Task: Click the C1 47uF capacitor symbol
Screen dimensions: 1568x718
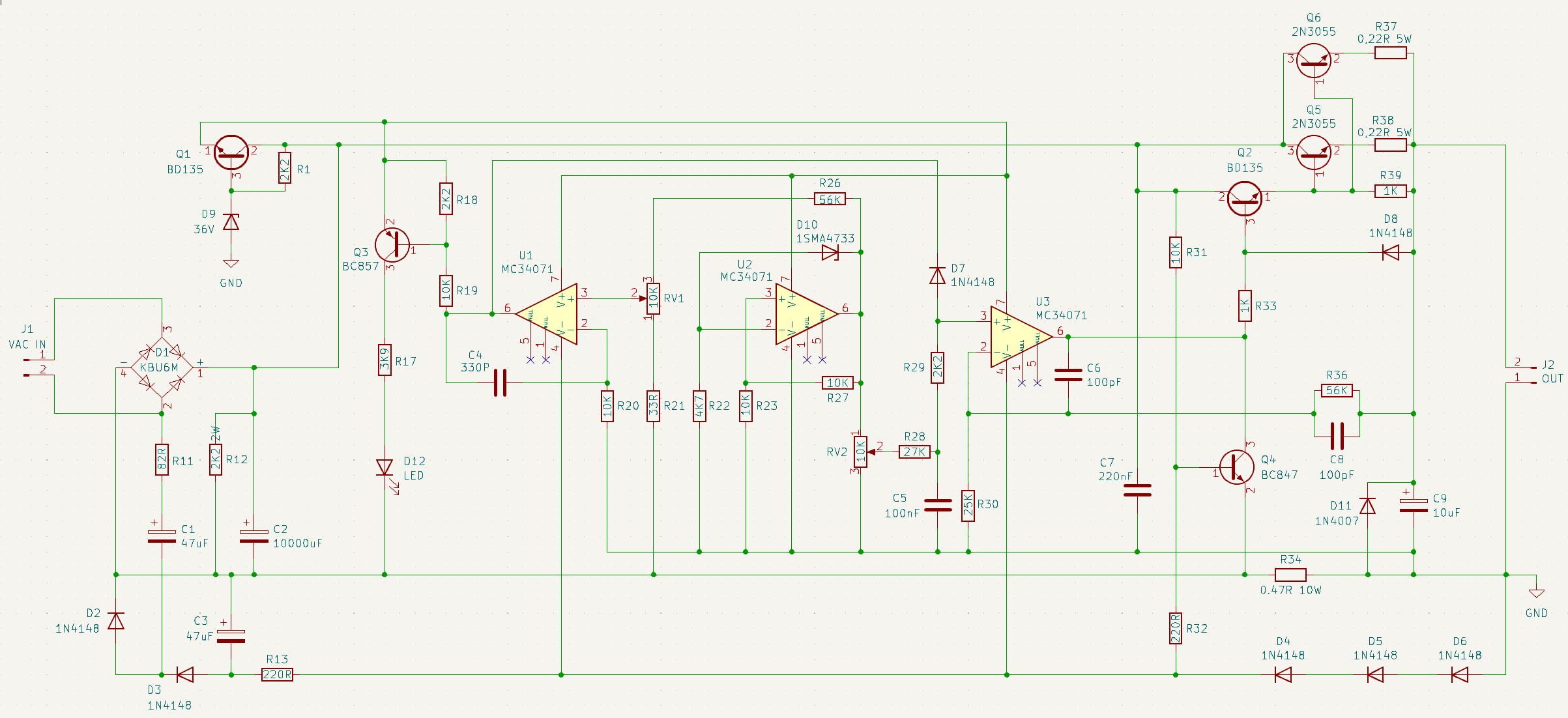Action: point(162,536)
